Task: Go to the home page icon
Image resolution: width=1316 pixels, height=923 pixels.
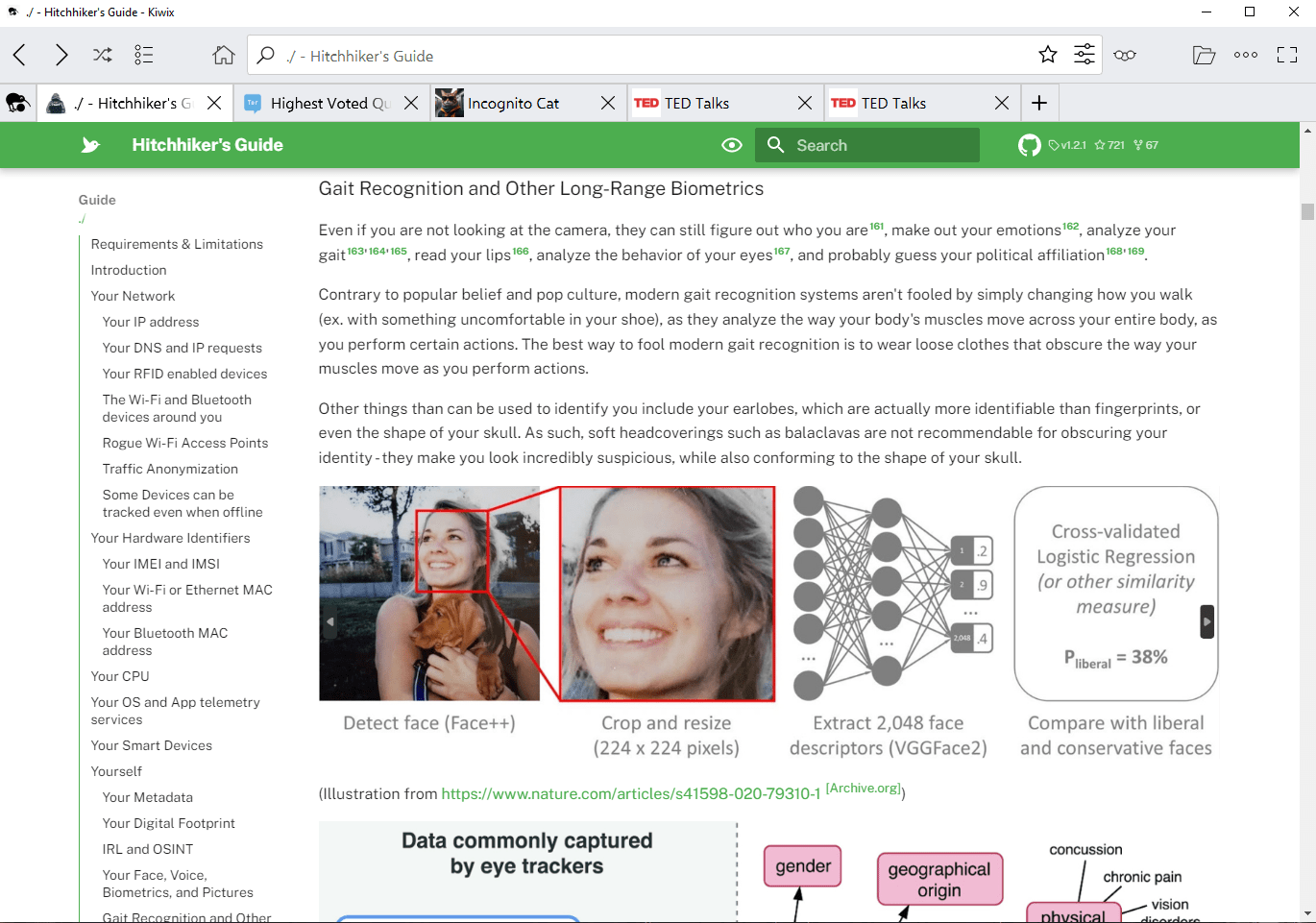Action: pyautogui.click(x=224, y=55)
